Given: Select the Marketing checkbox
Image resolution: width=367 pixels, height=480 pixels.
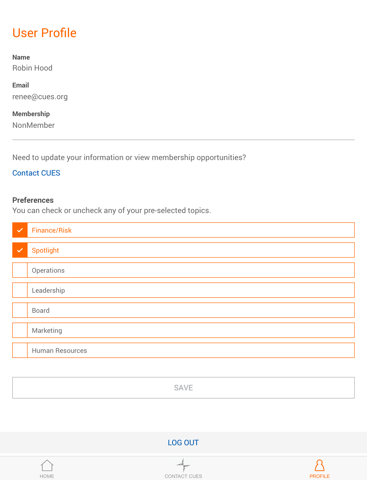Looking at the screenshot, I should coord(20,330).
